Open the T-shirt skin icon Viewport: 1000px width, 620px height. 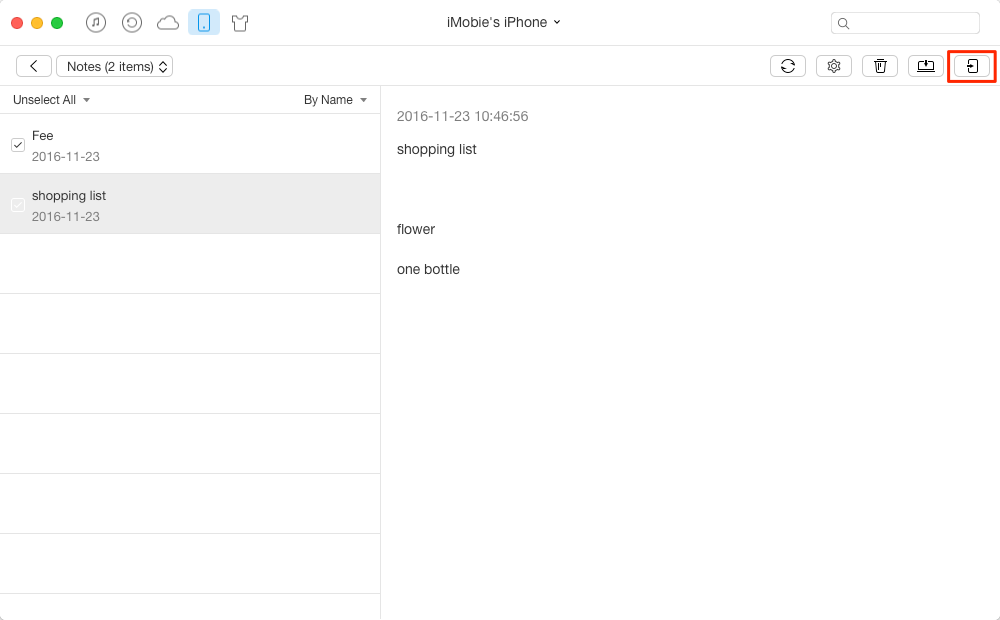240,24
